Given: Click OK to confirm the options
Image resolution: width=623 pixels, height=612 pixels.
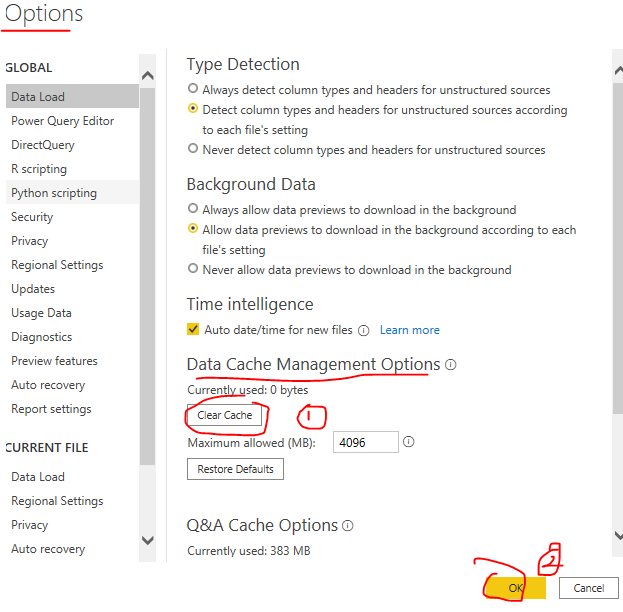Looking at the screenshot, I should [x=516, y=588].
